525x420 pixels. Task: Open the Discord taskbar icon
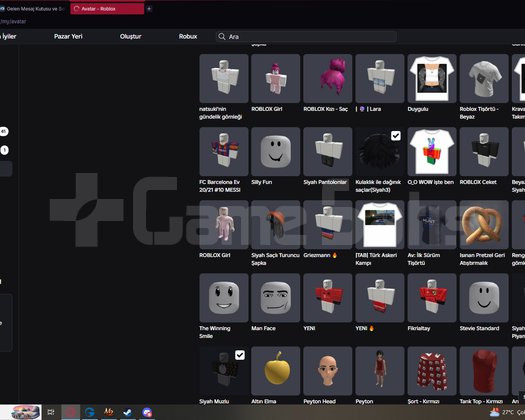tap(147, 412)
